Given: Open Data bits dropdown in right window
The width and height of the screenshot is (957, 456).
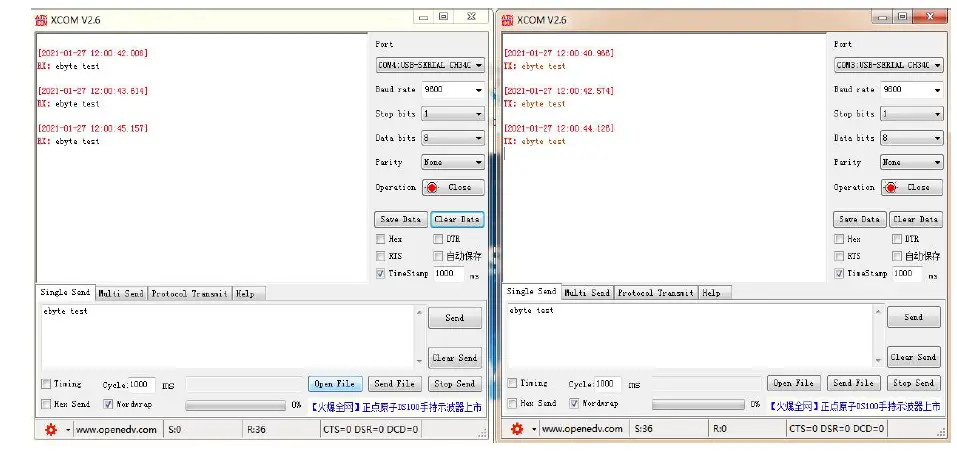Looking at the screenshot, I should (x=912, y=139).
